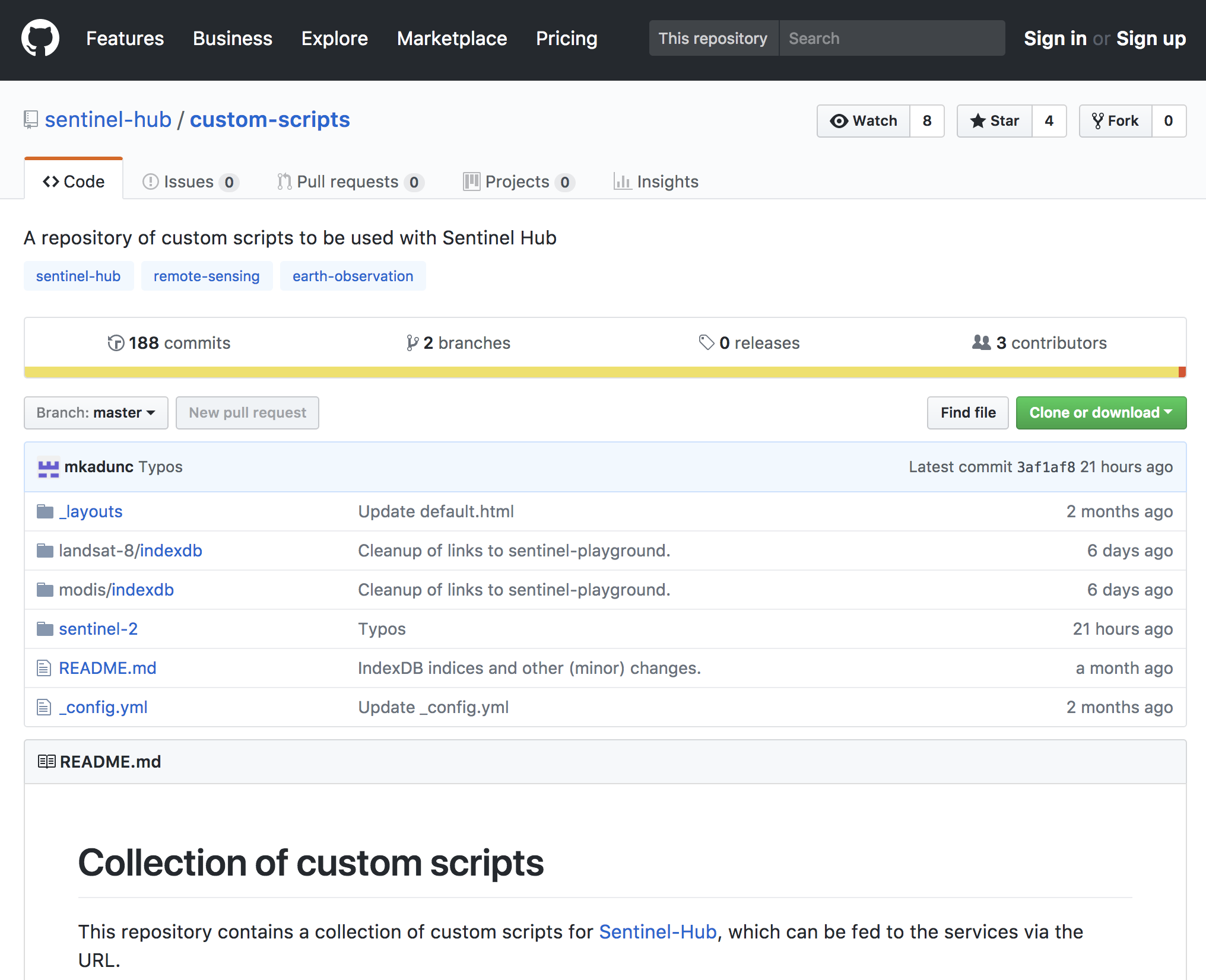Screen dimensions: 1206x980
Task: Click the branches fork icon
Action: click(x=412, y=343)
